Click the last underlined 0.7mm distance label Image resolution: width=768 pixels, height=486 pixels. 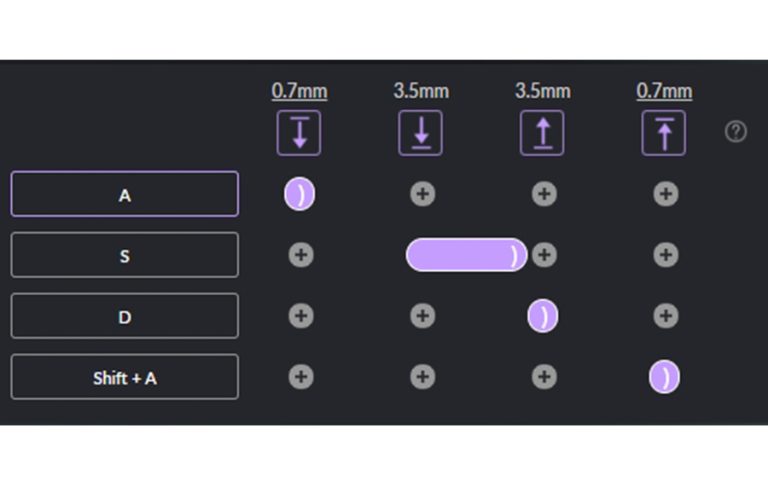pyautogui.click(x=664, y=91)
